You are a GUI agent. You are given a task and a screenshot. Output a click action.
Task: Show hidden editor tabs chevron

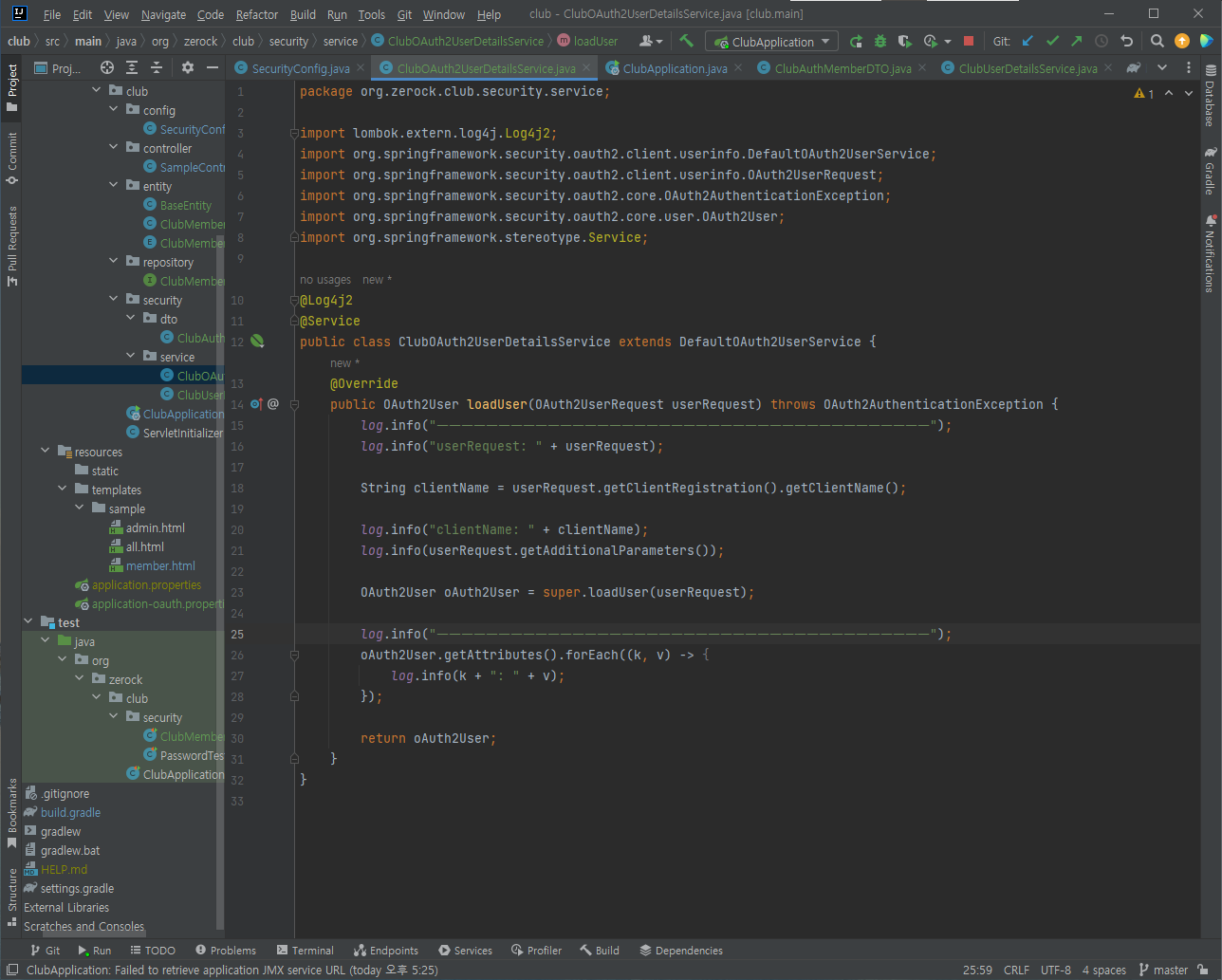click(1162, 67)
